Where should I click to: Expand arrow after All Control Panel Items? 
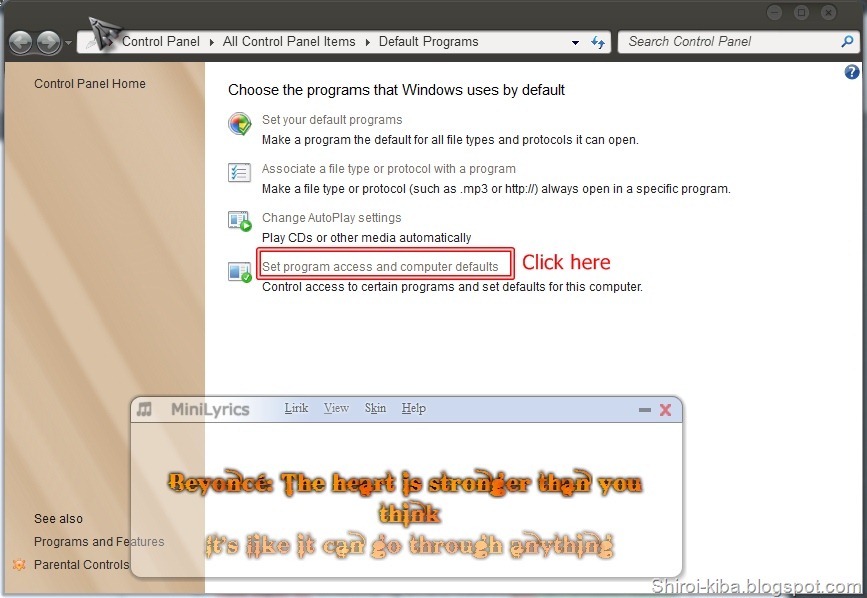coord(367,42)
